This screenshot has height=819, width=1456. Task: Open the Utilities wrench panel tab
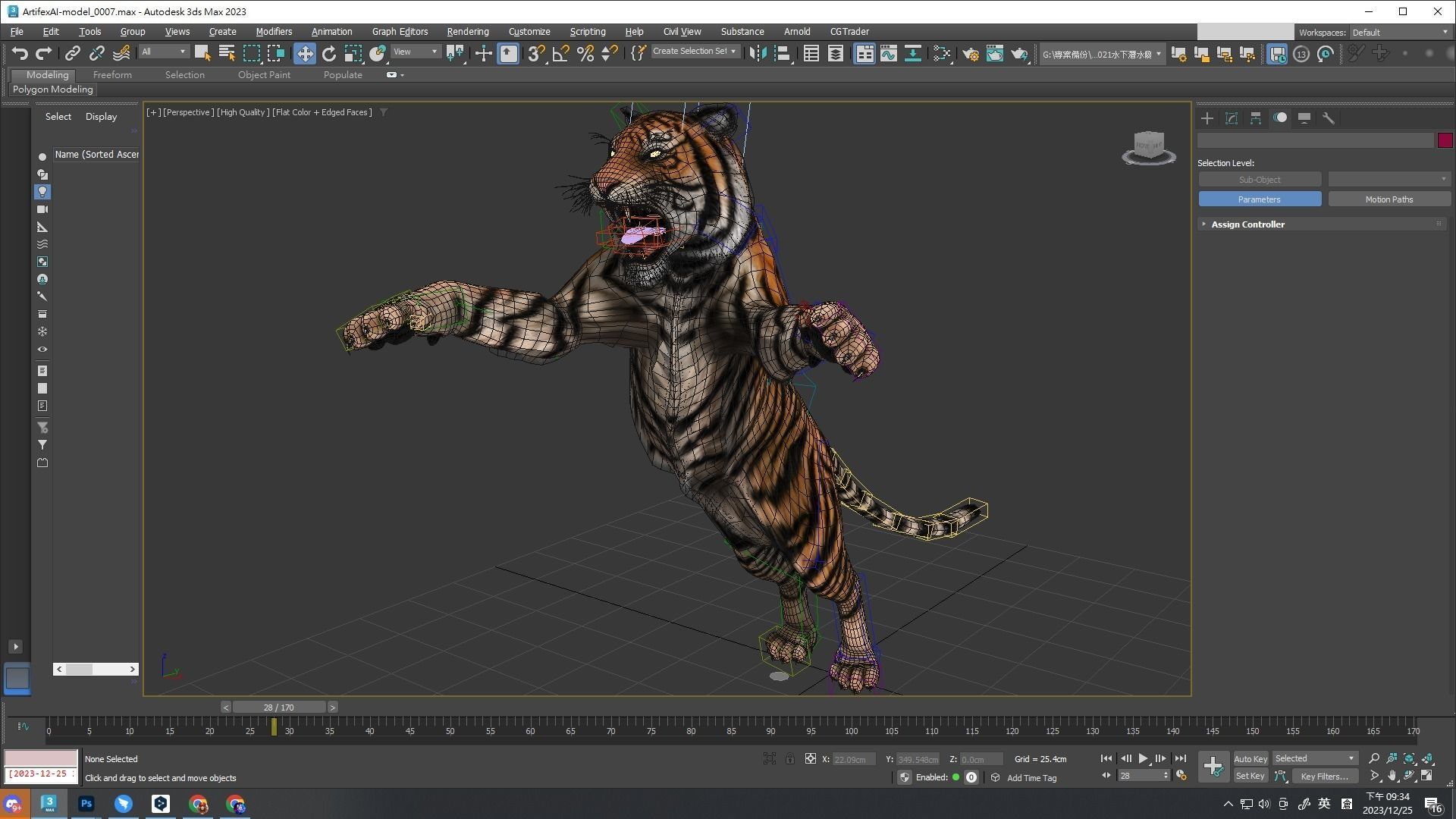coord(1329,118)
